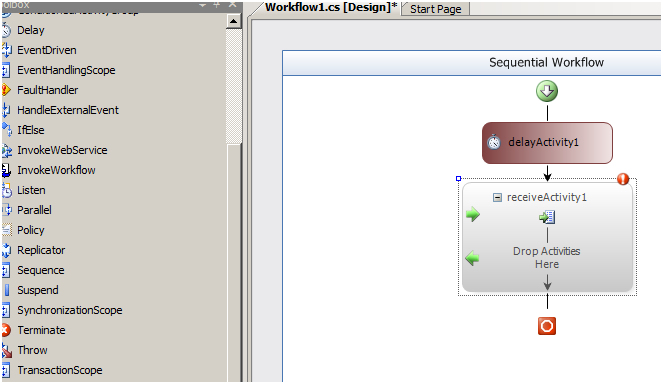
Task: Select the IfElse branch icon
Action: click(6, 130)
